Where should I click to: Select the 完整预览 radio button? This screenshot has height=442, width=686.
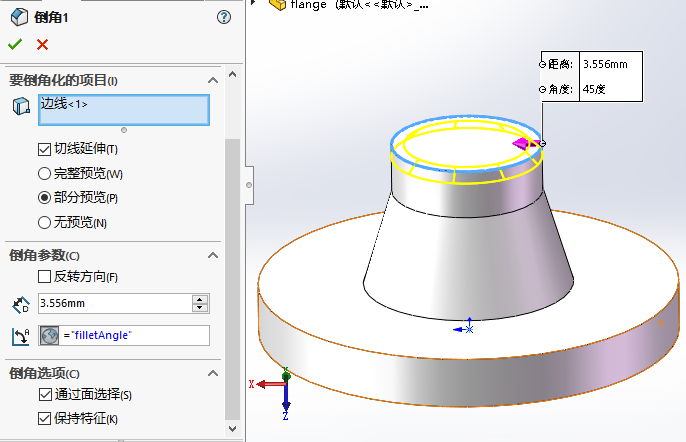44,173
